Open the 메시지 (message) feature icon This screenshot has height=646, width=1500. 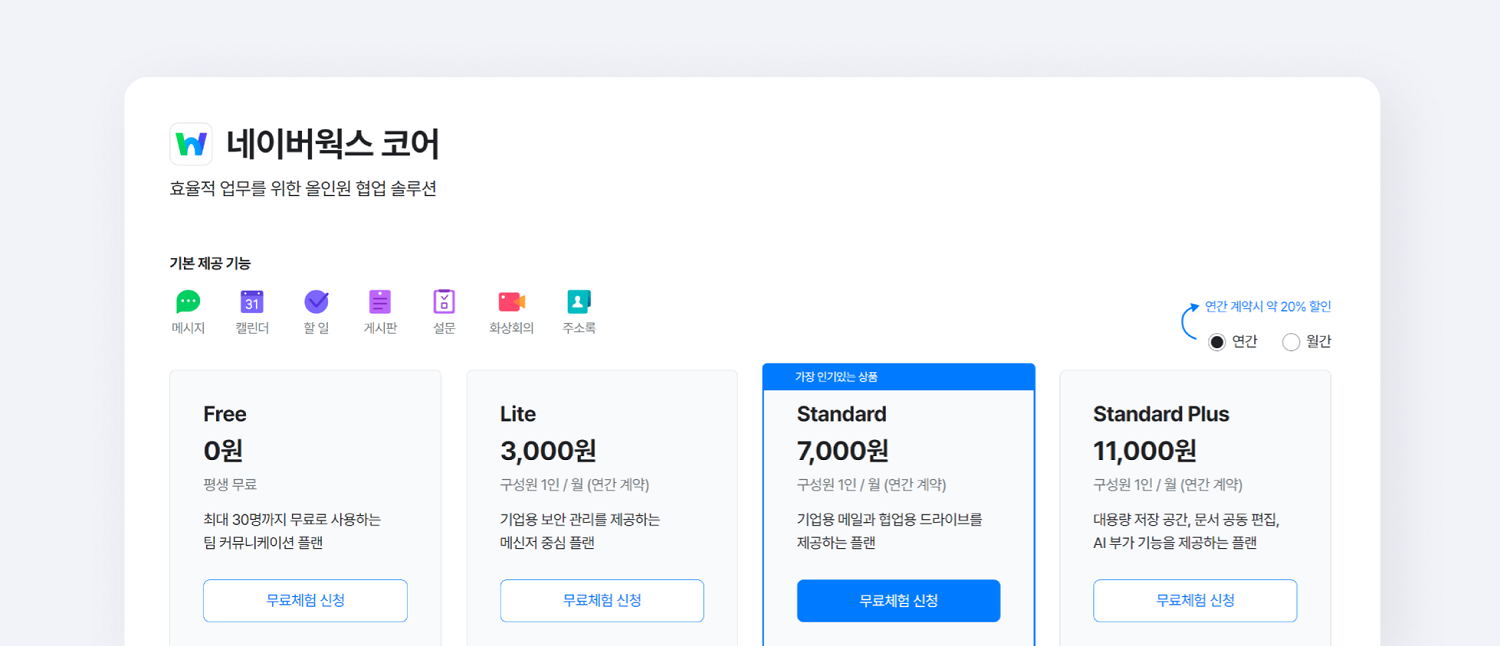click(x=188, y=303)
